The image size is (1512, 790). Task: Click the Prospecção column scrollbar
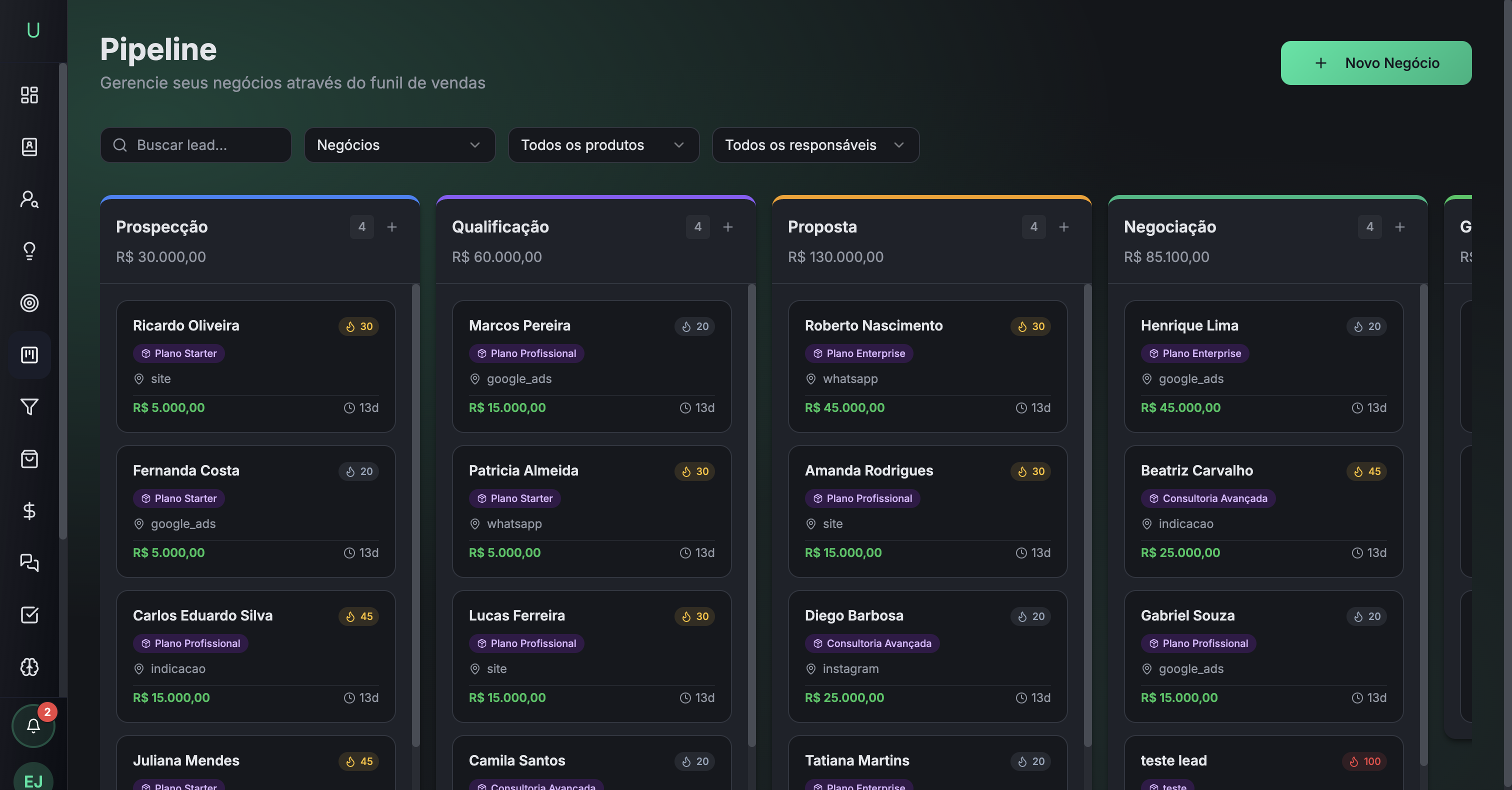point(415,515)
